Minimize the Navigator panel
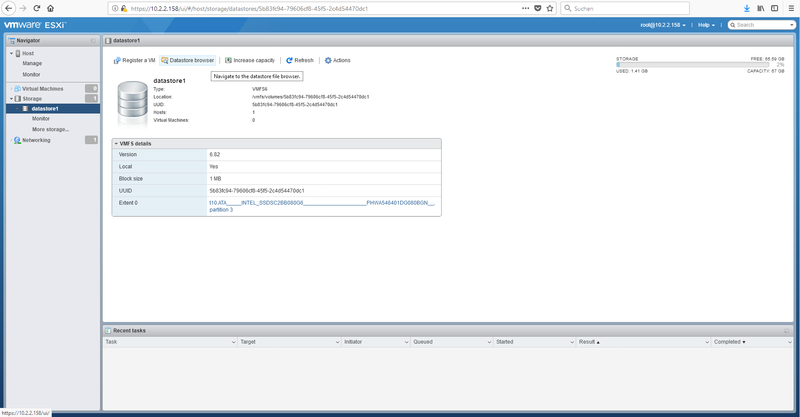 tap(93, 41)
